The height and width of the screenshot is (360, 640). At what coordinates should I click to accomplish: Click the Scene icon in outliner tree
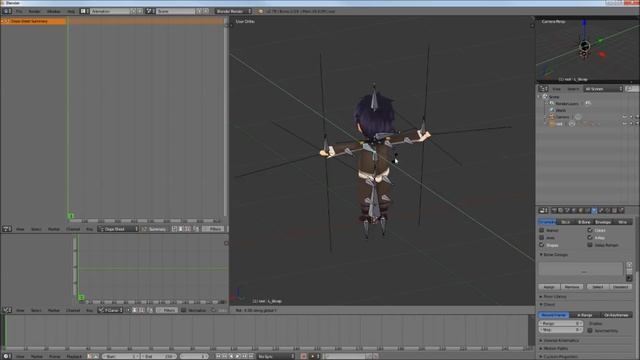545,97
